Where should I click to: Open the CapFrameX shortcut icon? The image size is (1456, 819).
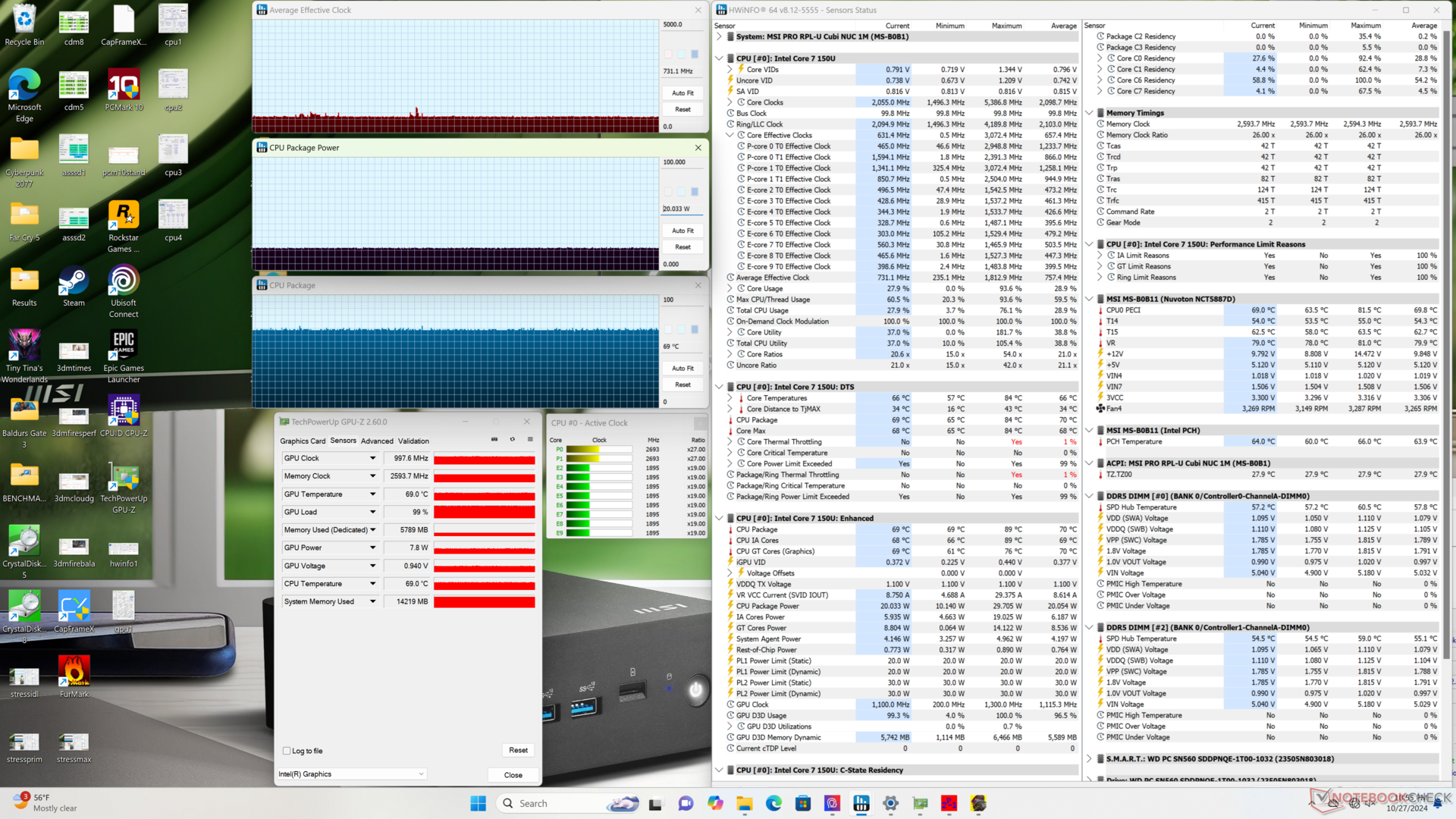[x=74, y=613]
